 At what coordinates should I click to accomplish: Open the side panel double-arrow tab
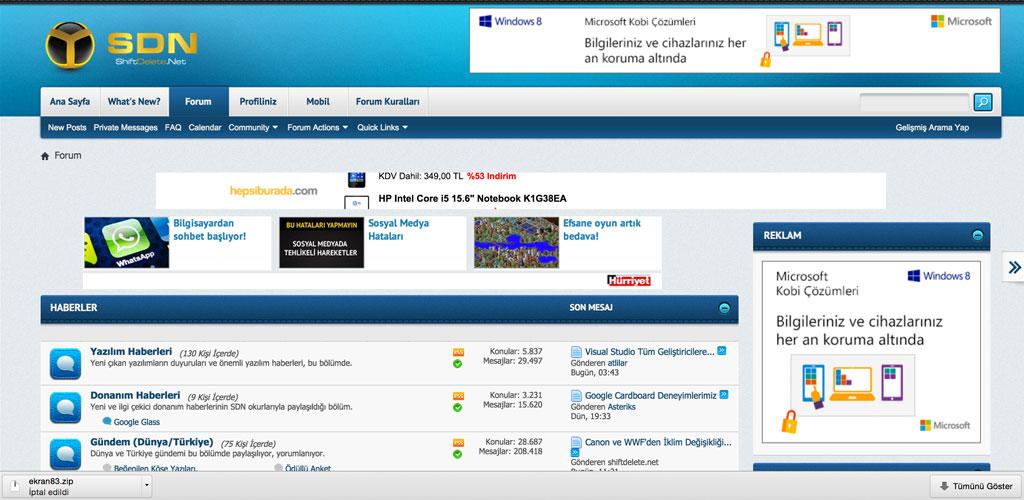pos(1014,267)
